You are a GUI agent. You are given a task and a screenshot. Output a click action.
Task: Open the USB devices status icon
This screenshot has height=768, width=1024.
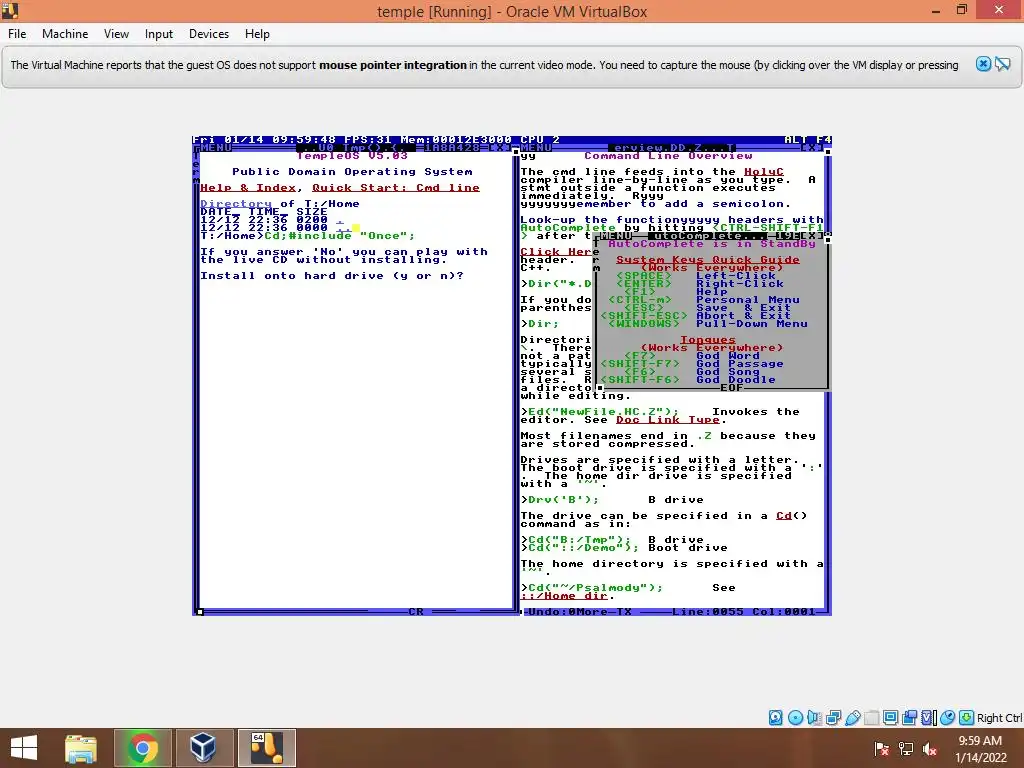click(852, 718)
